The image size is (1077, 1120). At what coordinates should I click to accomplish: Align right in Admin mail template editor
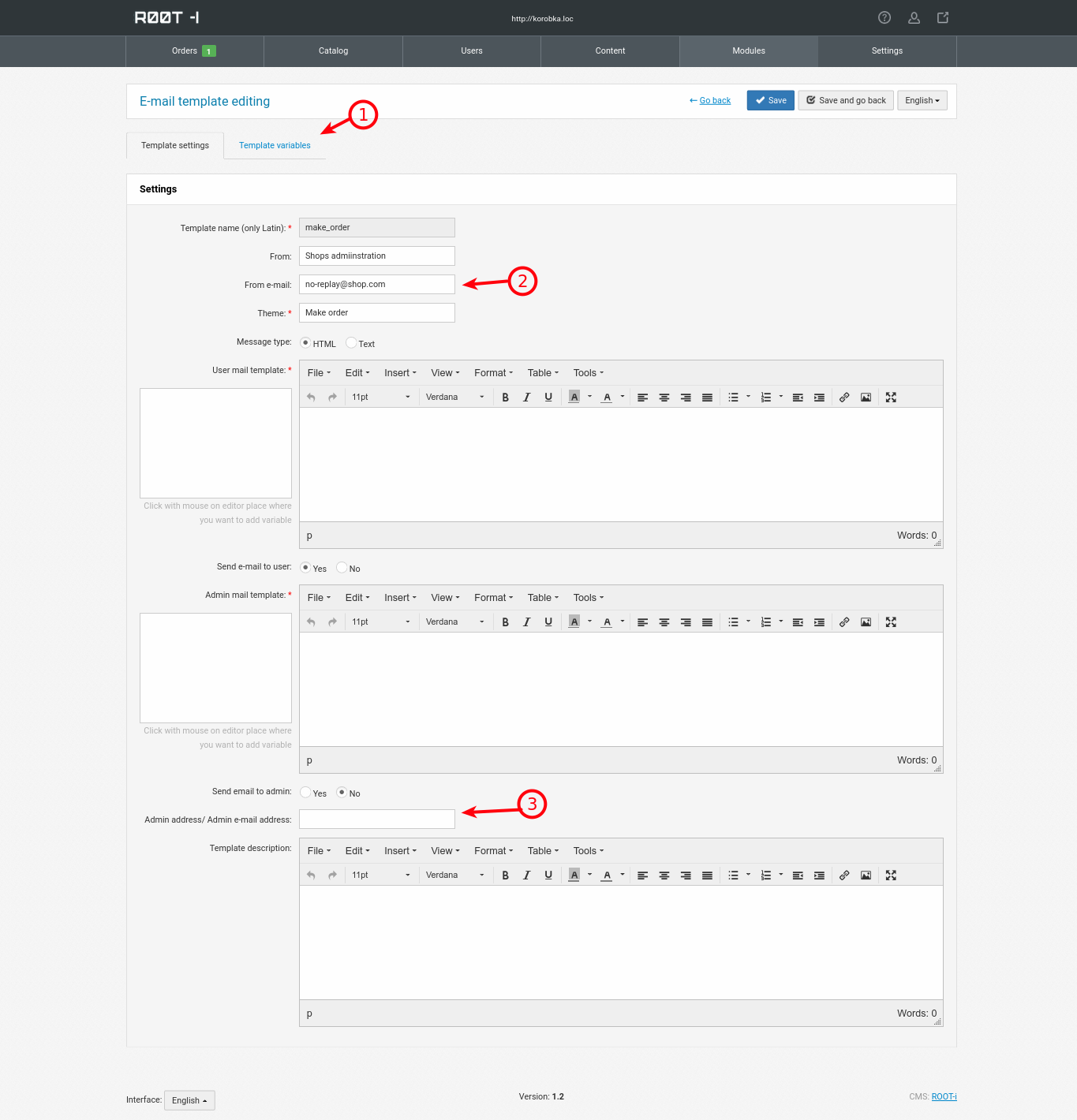point(686,622)
